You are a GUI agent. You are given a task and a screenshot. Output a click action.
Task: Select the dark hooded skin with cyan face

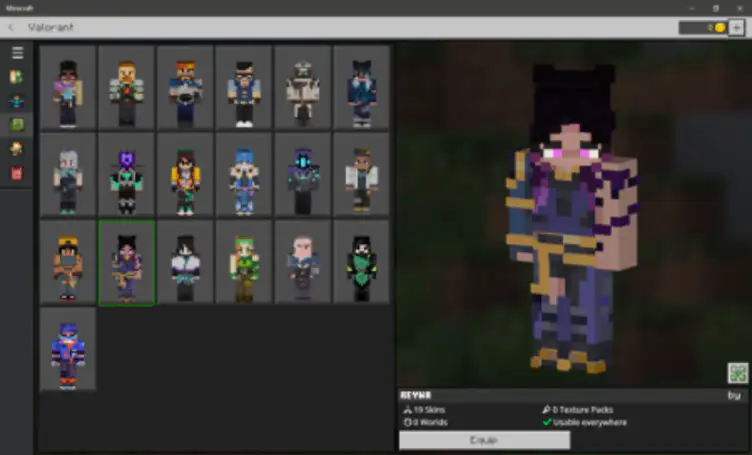click(303, 175)
